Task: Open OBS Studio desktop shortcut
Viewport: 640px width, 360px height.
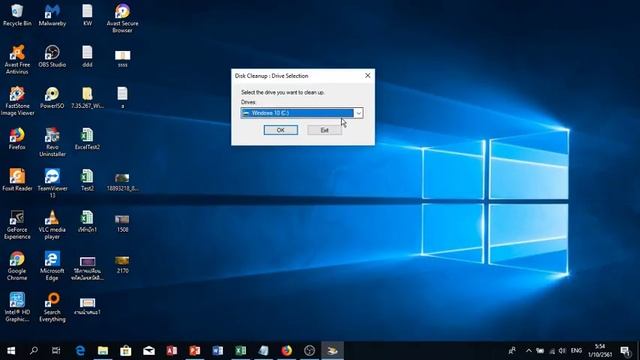Action: 52,57
